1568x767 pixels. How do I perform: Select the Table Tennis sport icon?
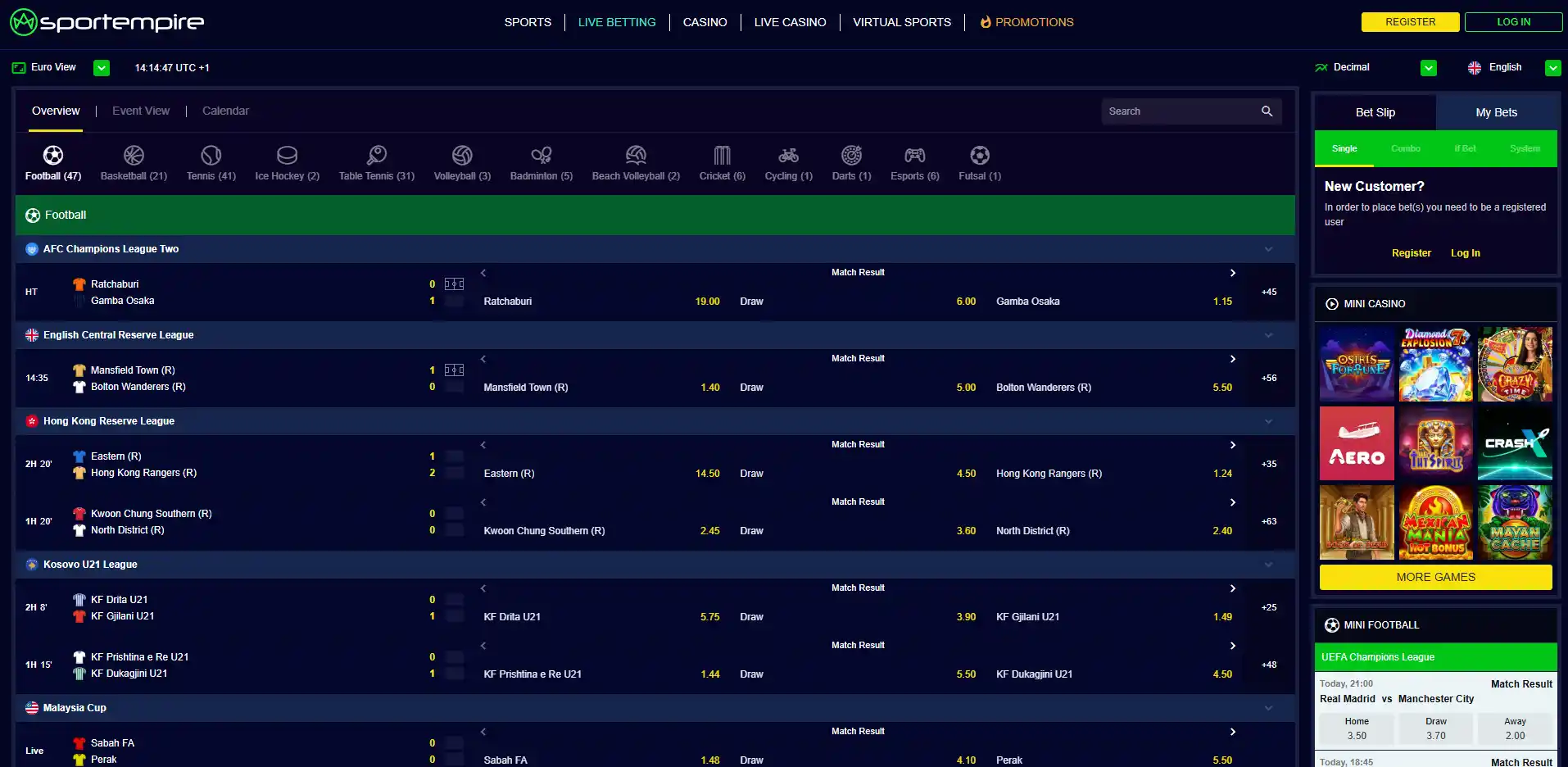click(x=377, y=155)
